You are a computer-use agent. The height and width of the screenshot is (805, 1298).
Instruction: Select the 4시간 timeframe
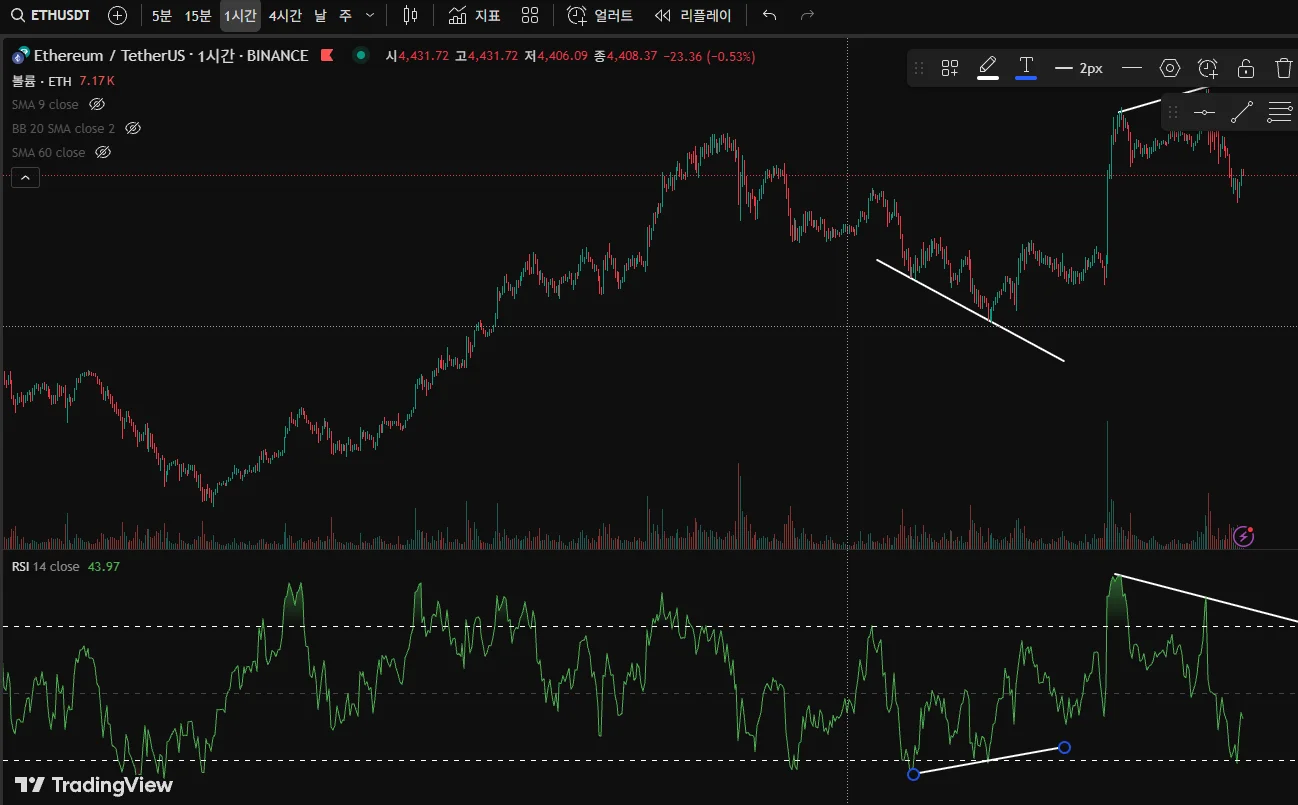[284, 16]
